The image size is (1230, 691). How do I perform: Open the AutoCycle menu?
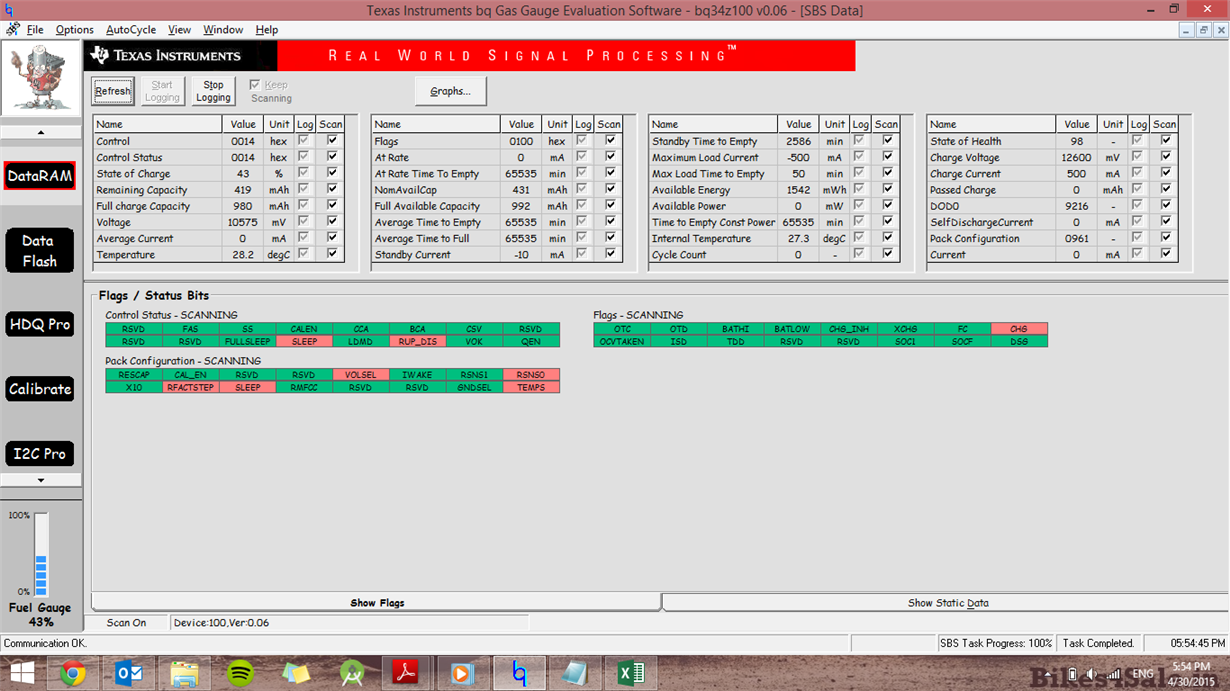click(131, 30)
